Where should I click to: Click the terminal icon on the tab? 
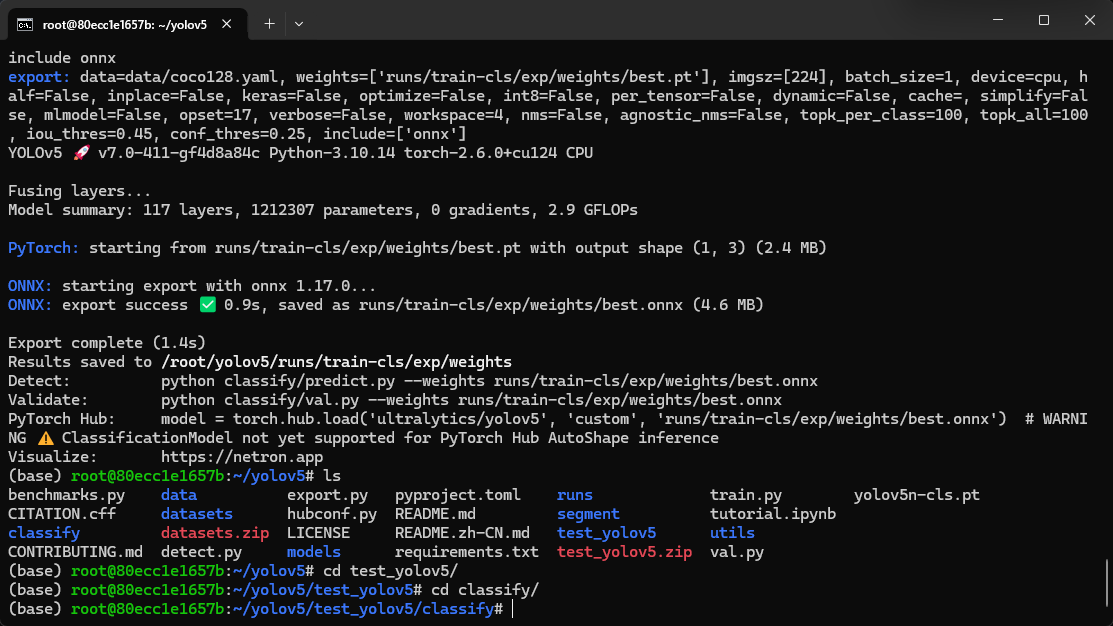click(25, 25)
